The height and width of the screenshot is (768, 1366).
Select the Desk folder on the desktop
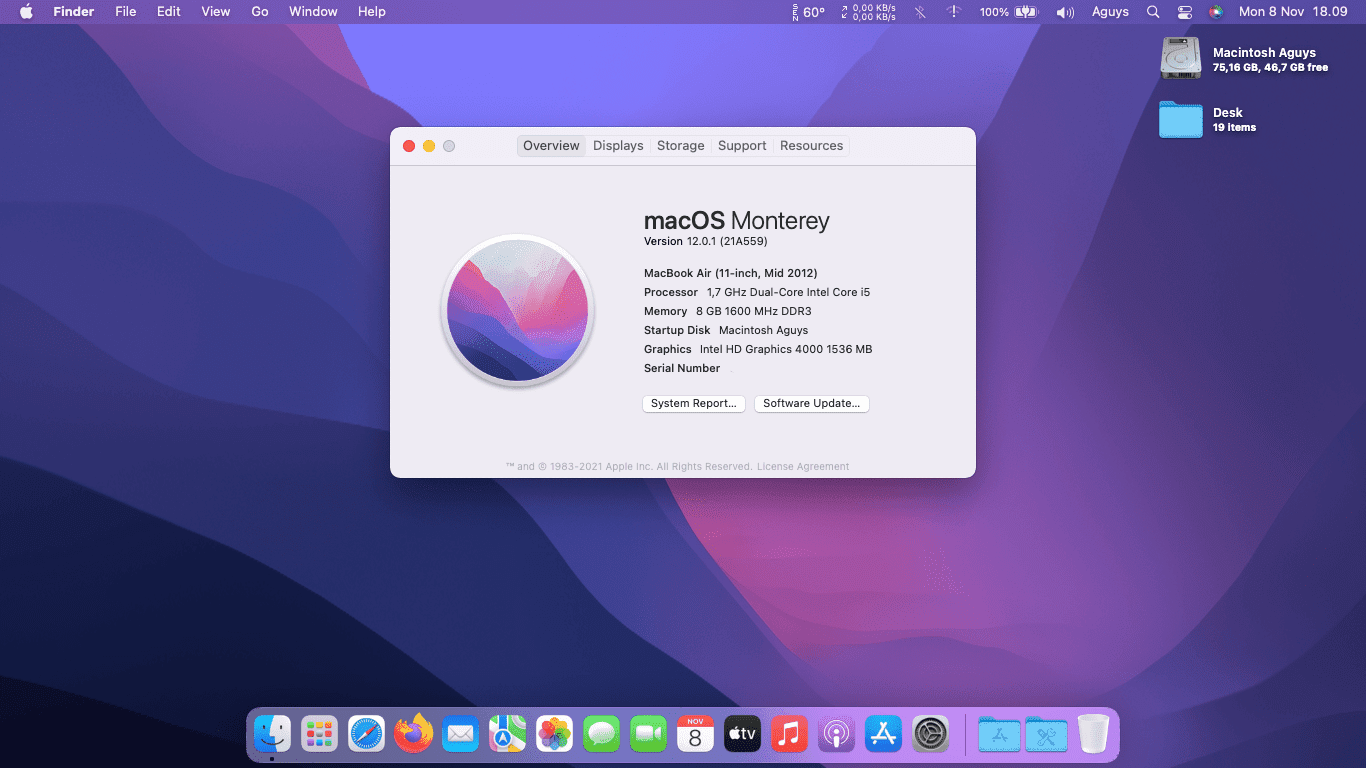pyautogui.click(x=1180, y=119)
